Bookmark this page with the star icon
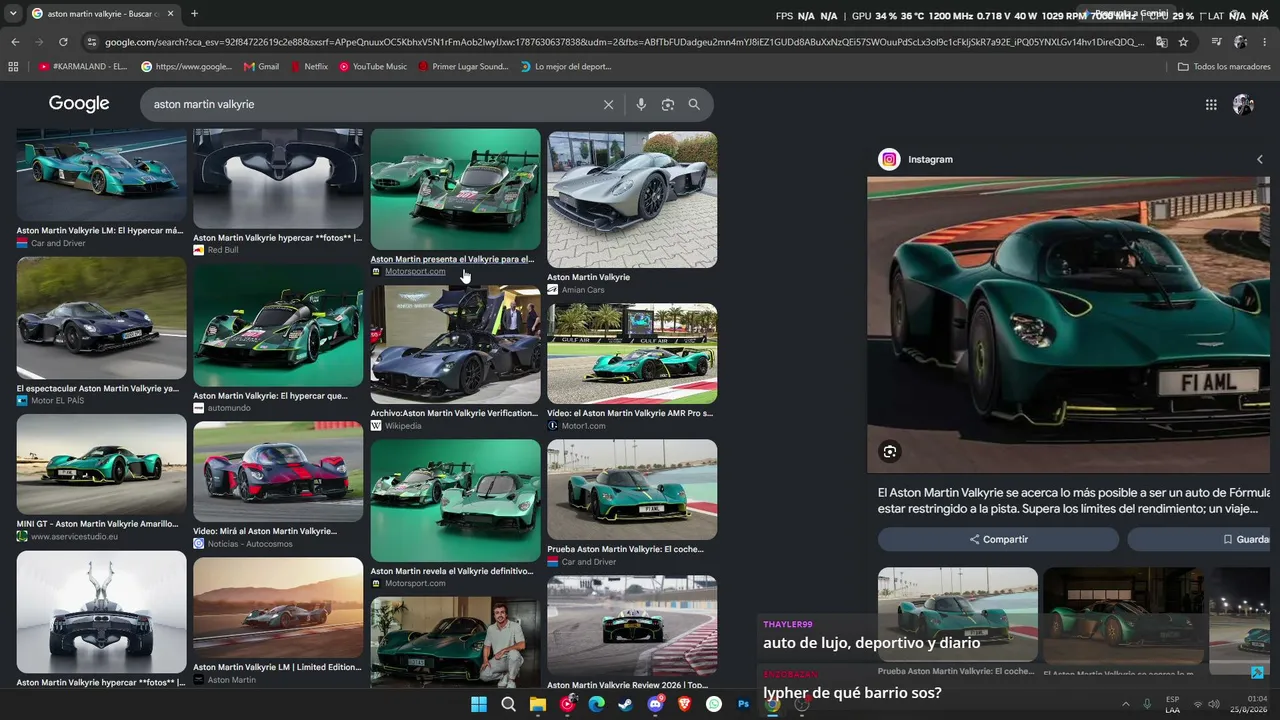 point(1183,42)
